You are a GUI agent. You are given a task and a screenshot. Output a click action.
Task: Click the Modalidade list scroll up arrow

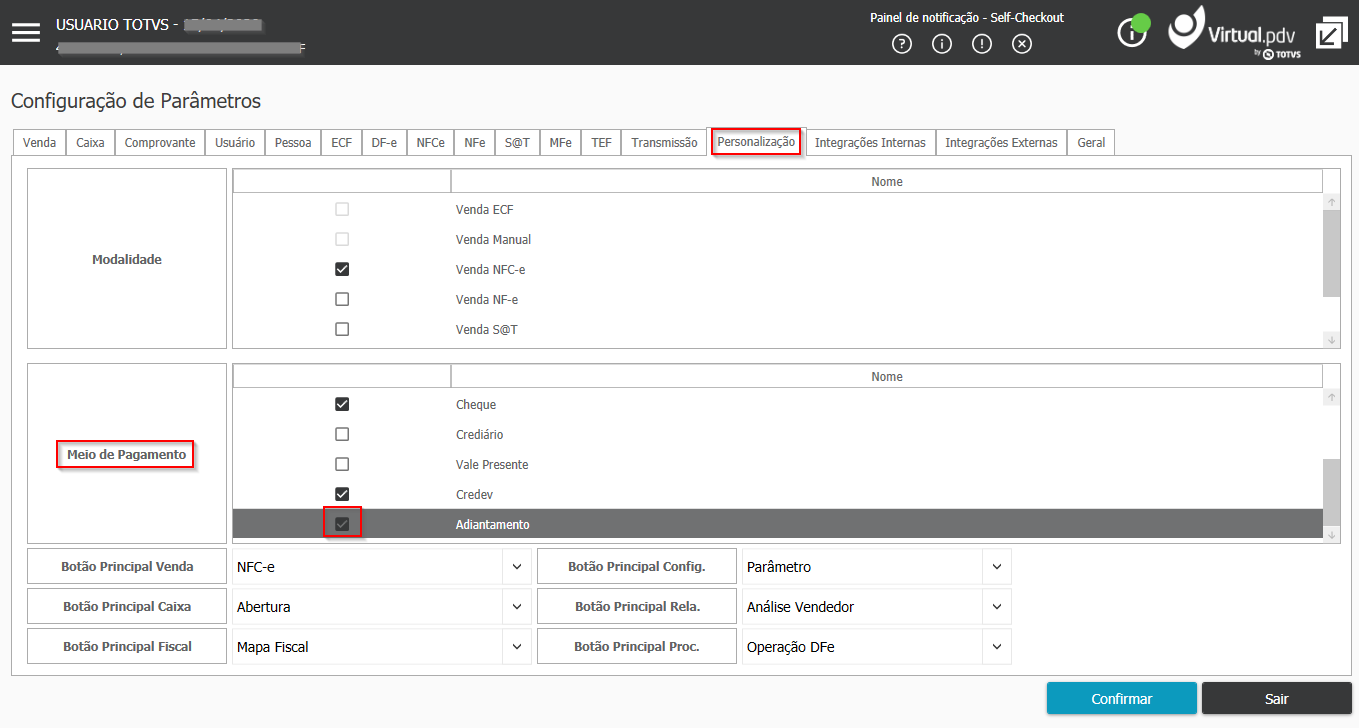[1331, 202]
